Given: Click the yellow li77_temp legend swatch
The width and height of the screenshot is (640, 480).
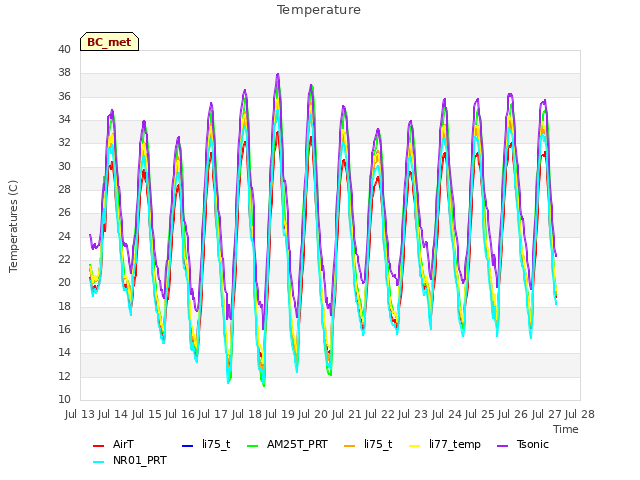Looking at the screenshot, I should [x=414, y=446].
